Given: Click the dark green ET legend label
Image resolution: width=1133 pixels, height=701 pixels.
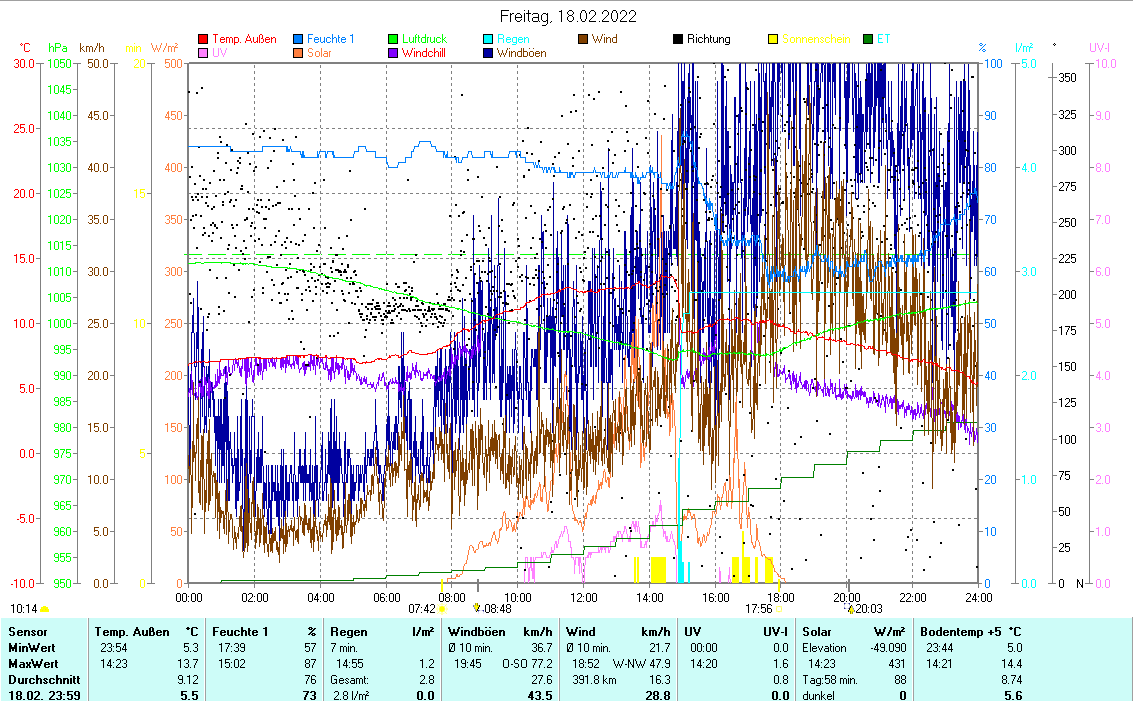Looking at the screenshot, I should (883, 40).
